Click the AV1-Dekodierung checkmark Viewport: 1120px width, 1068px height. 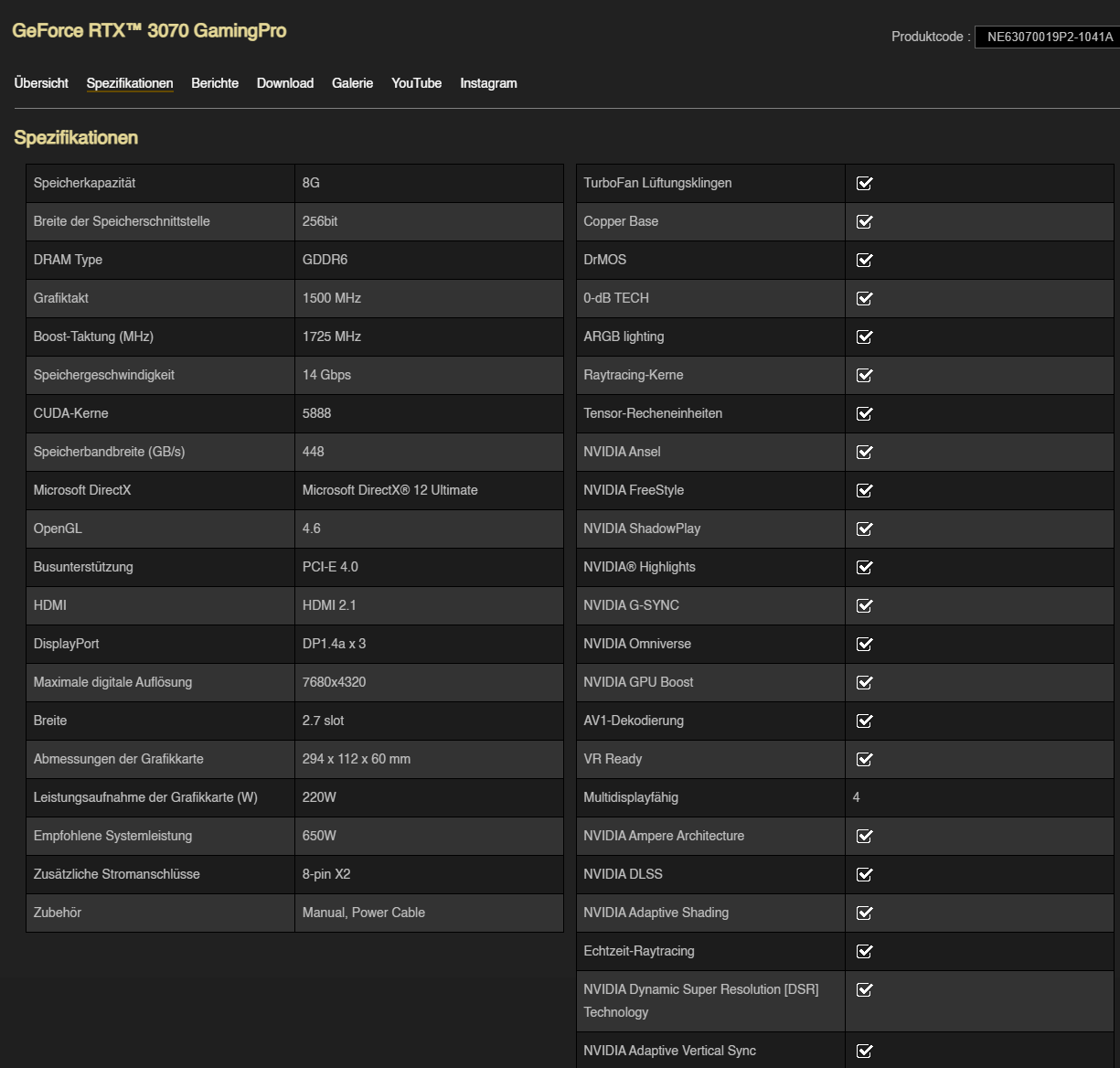tap(865, 721)
